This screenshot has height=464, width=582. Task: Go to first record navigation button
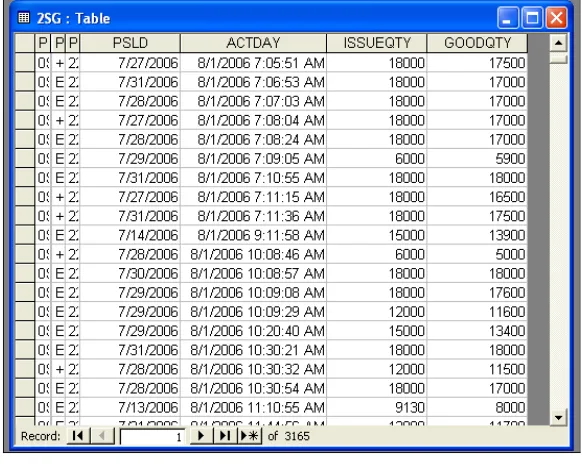coord(78,435)
